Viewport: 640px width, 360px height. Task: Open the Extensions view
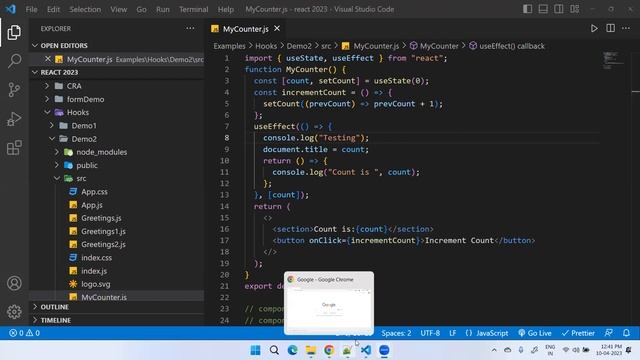pyautogui.click(x=14, y=148)
